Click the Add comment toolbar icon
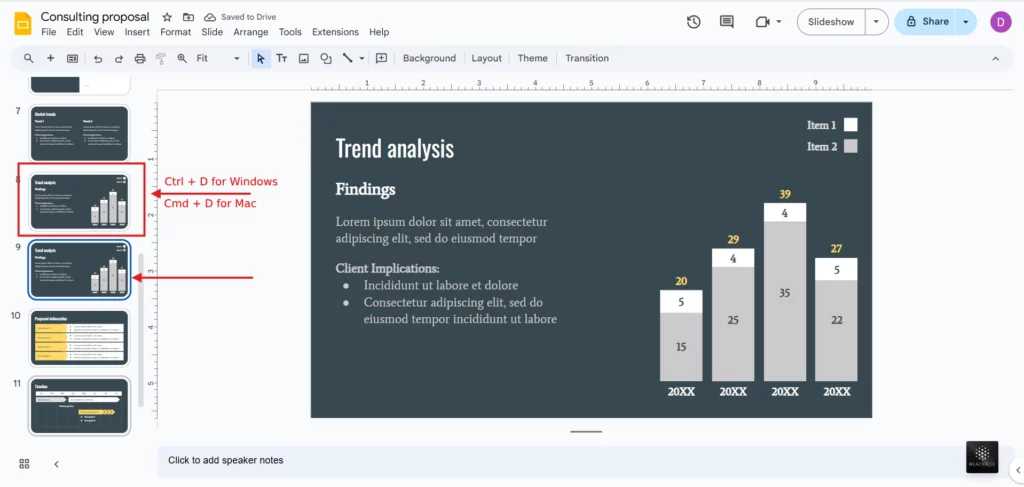 [x=381, y=59]
